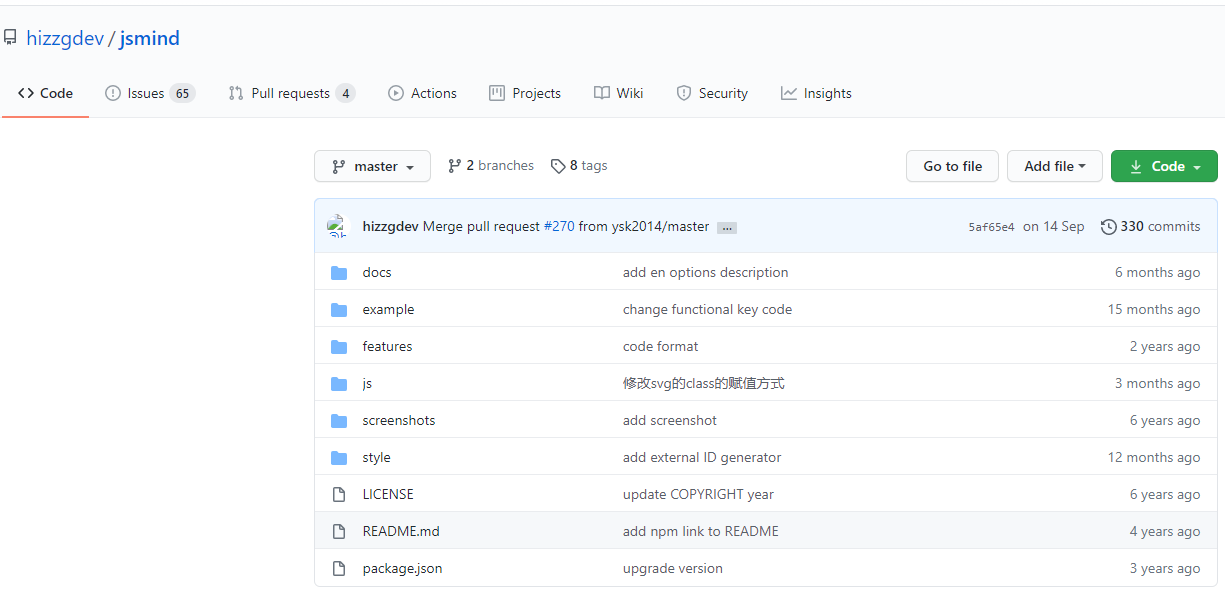View the 2 branches link
Screen dimensions: 1225x598
click(490, 166)
